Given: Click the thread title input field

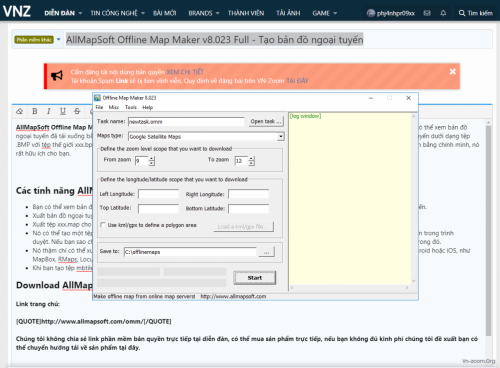Looking at the screenshot, I should click(278, 40).
